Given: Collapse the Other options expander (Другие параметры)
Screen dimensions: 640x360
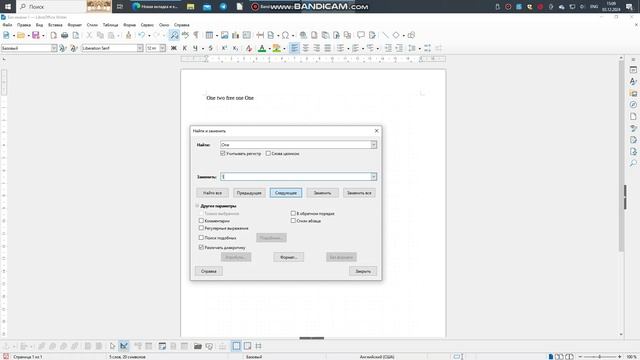Looking at the screenshot, I should click(198, 206).
